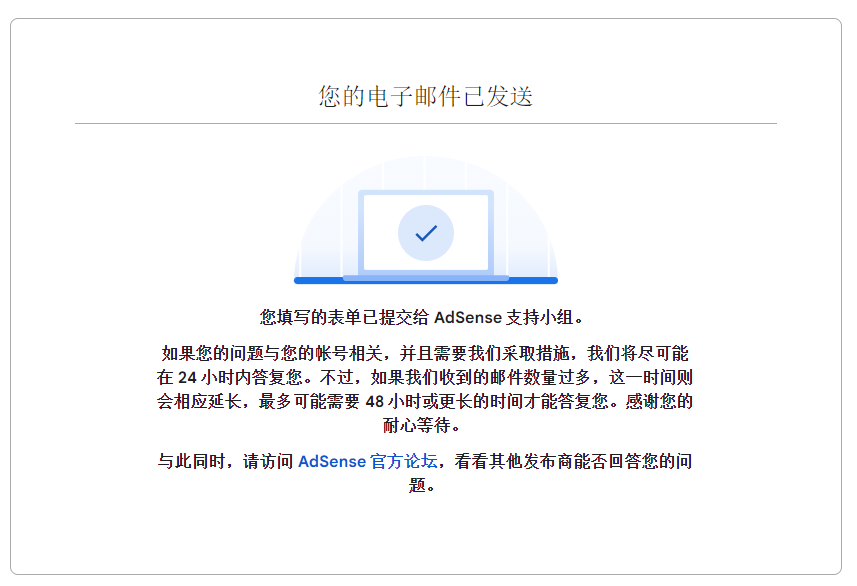
Task: Click the text line starting 如果您的问题与您的帐号相关
Action: pyautogui.click(x=425, y=353)
